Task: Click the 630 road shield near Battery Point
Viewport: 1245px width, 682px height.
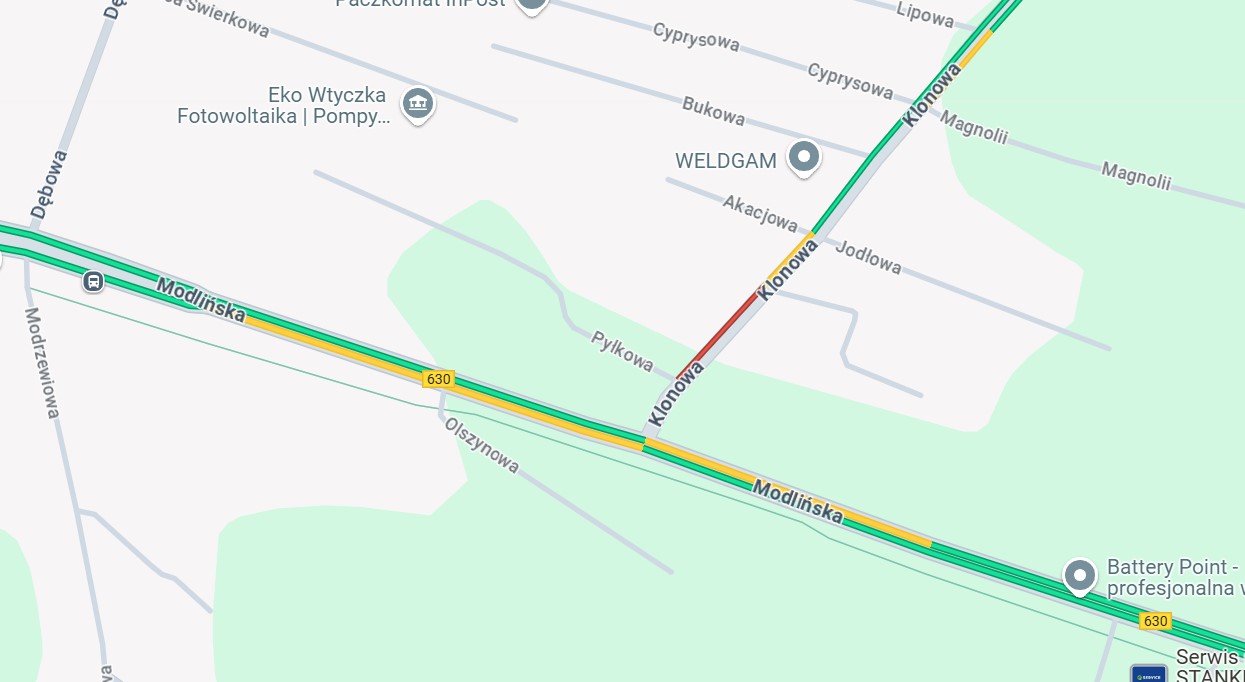Action: 1155,621
